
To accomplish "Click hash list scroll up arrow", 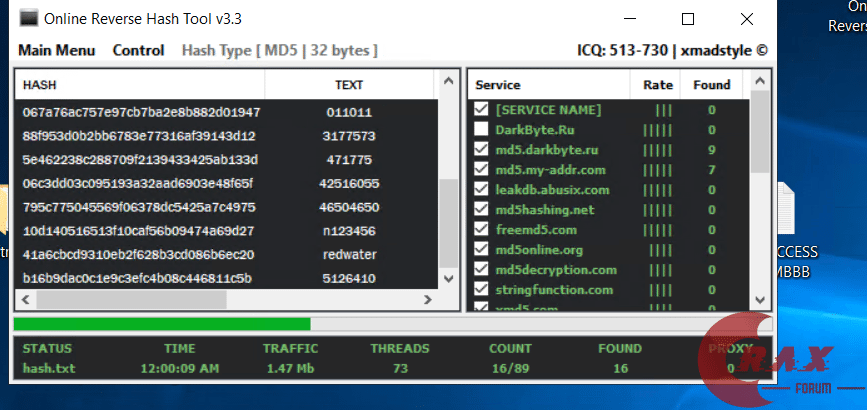I will [x=448, y=81].
